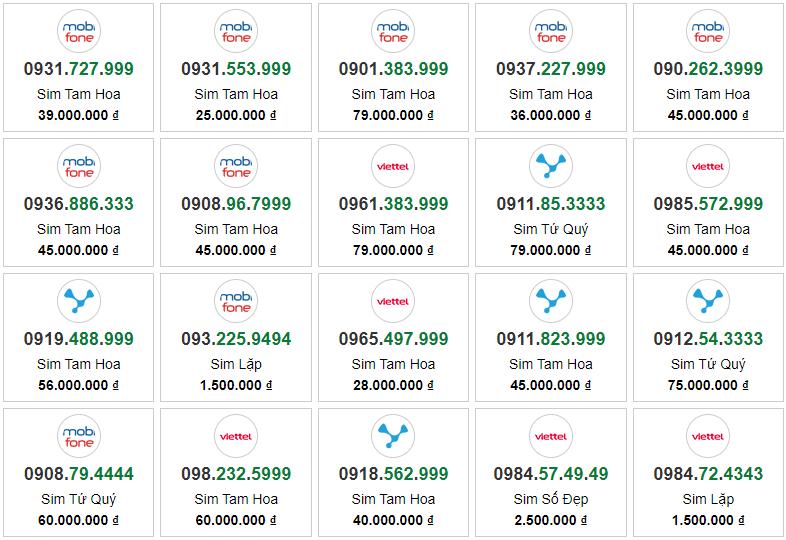Select SIM number 0965.497.999

click(x=393, y=338)
